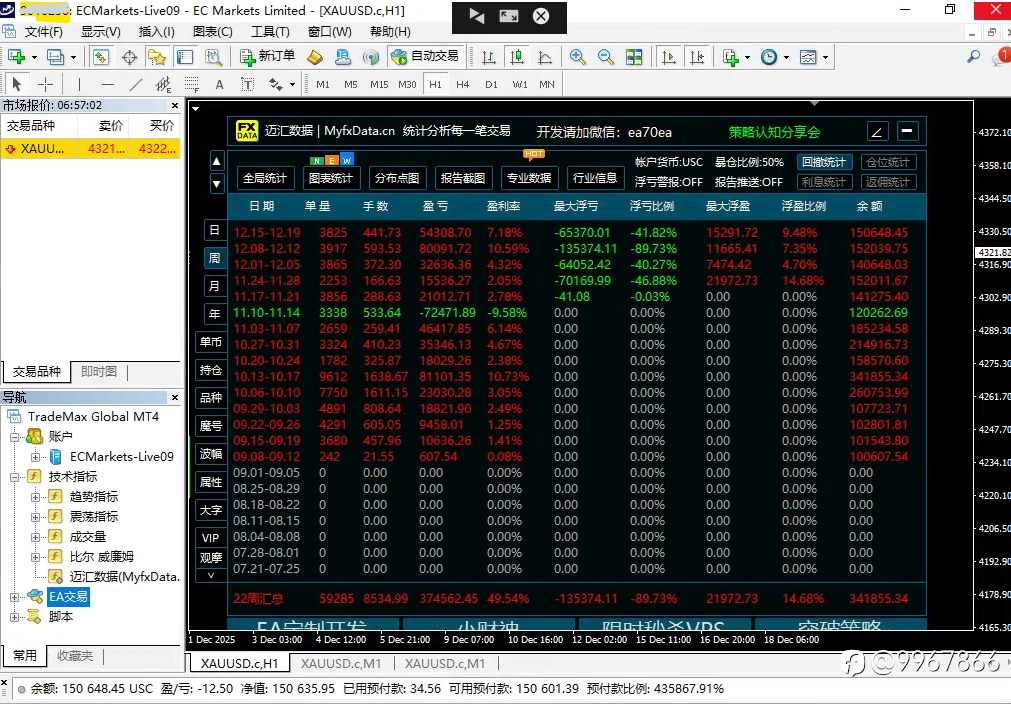Click the New Chart toolbar icon

16,57
